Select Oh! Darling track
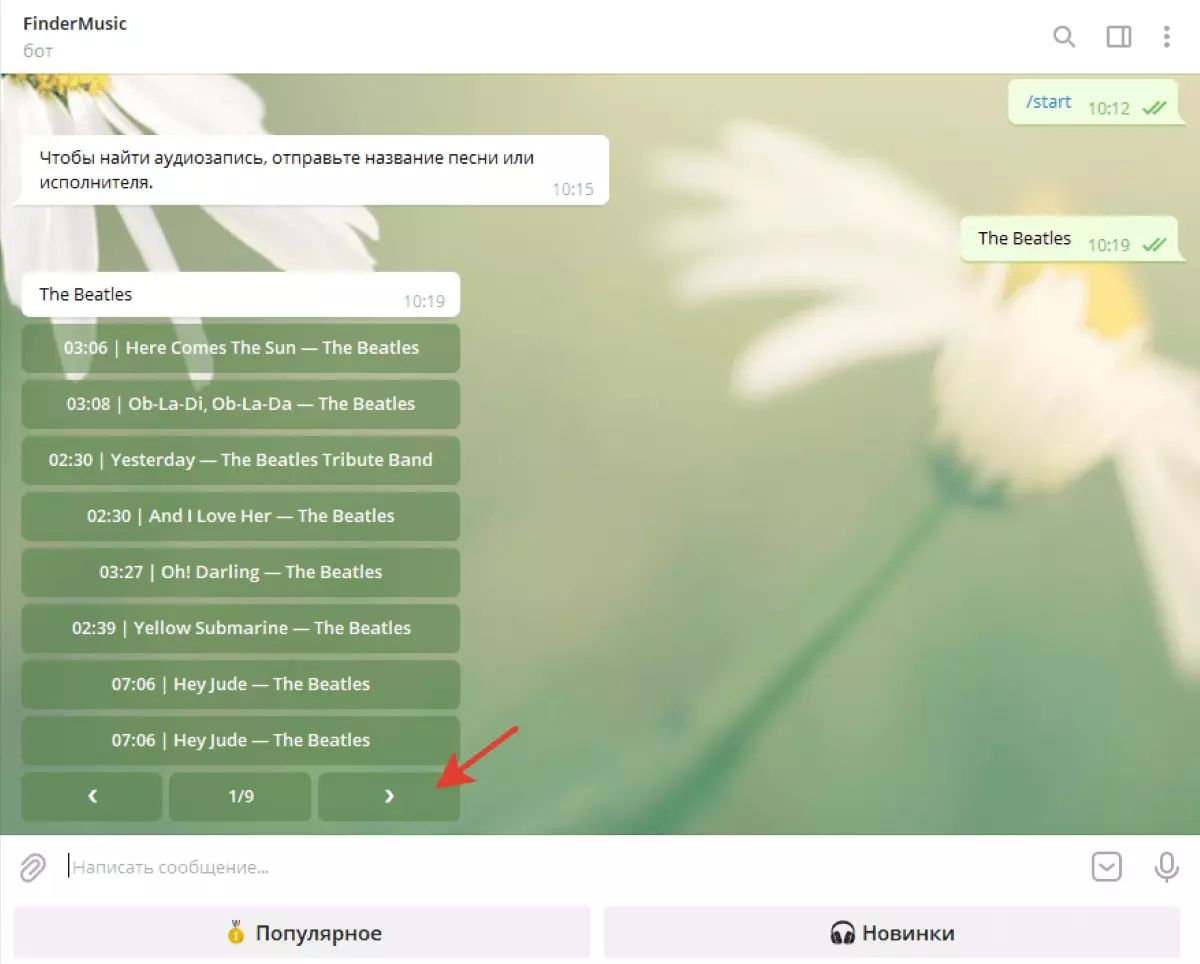The image size is (1200, 964). pyautogui.click(x=240, y=572)
